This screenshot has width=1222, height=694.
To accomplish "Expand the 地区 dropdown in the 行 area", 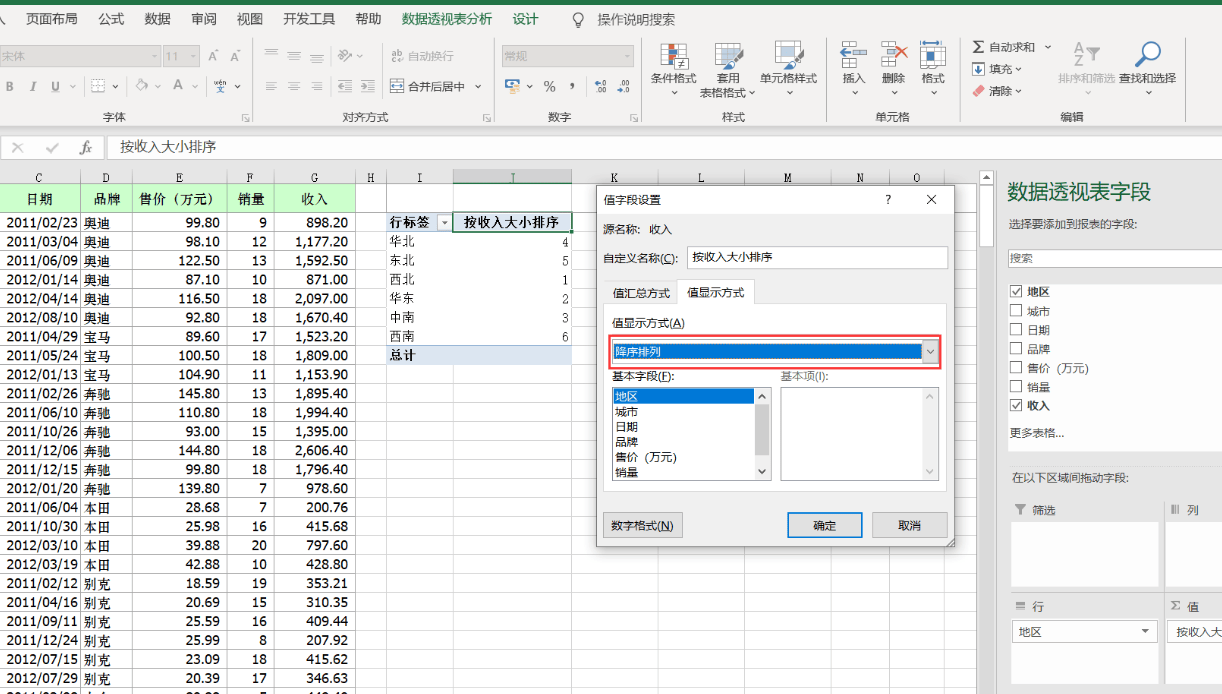I will click(x=1145, y=632).
